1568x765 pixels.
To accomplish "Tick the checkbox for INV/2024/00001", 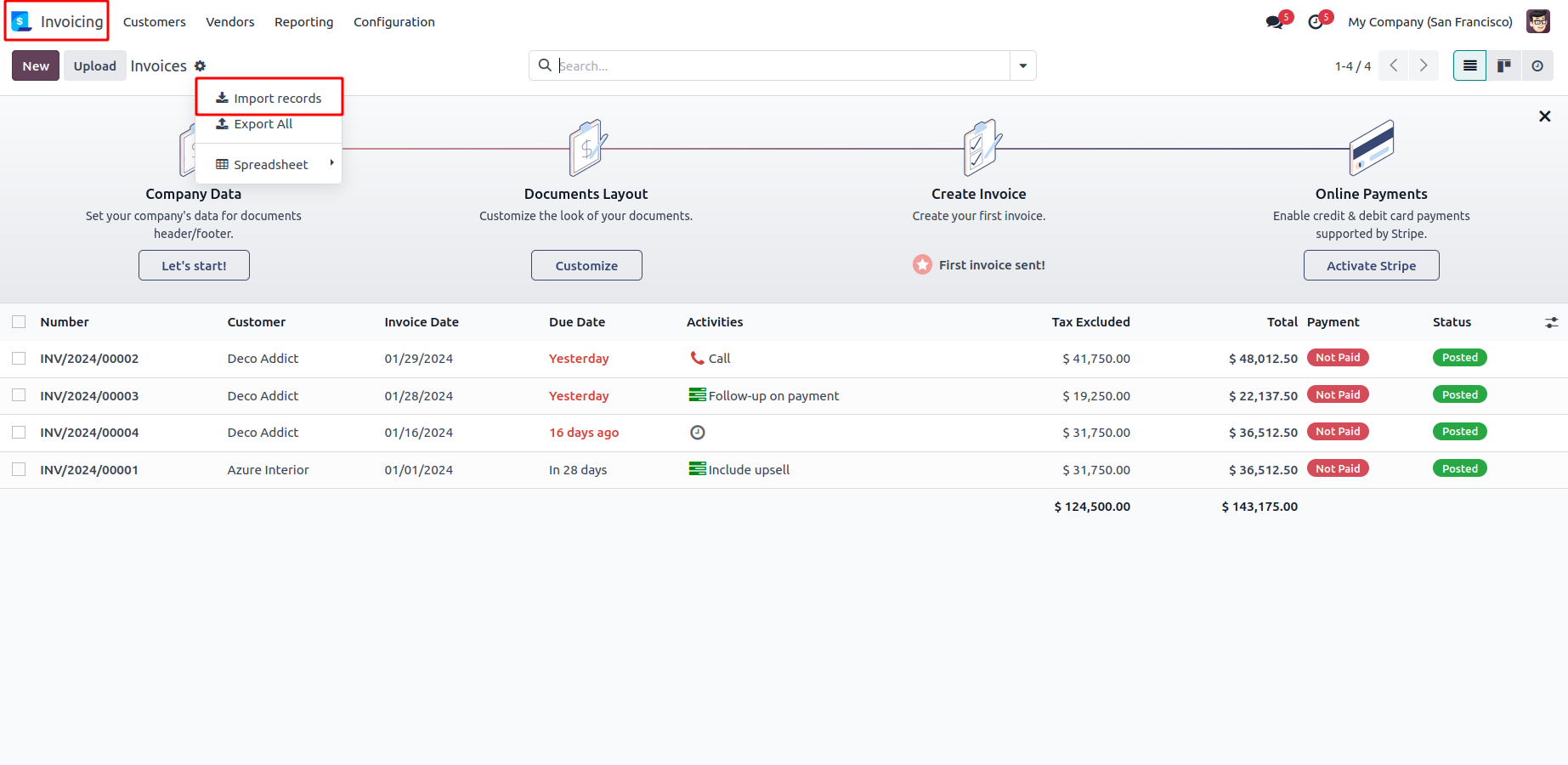I will pos(19,469).
